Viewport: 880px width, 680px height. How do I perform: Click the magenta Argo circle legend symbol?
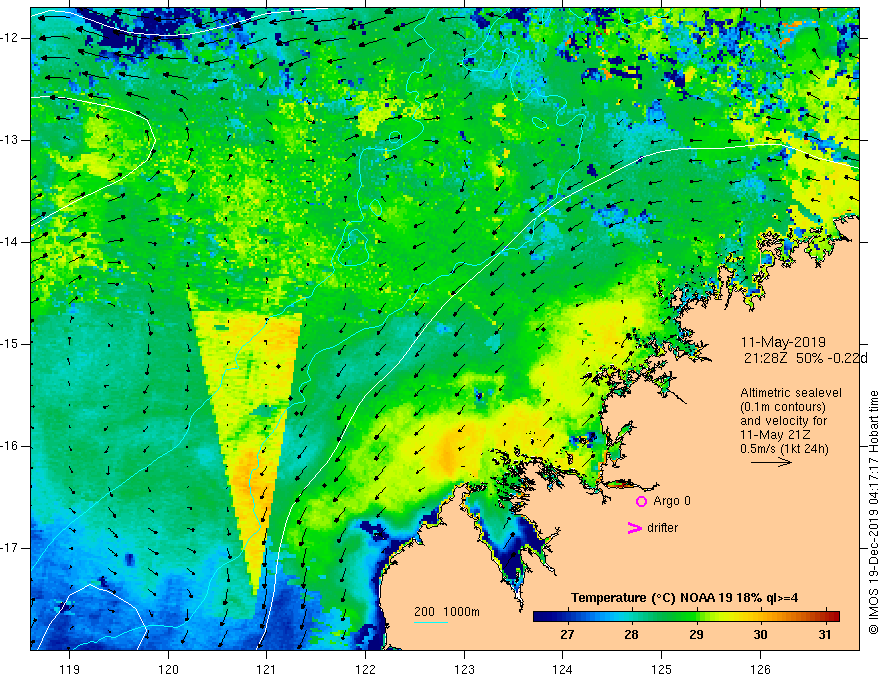point(641,501)
